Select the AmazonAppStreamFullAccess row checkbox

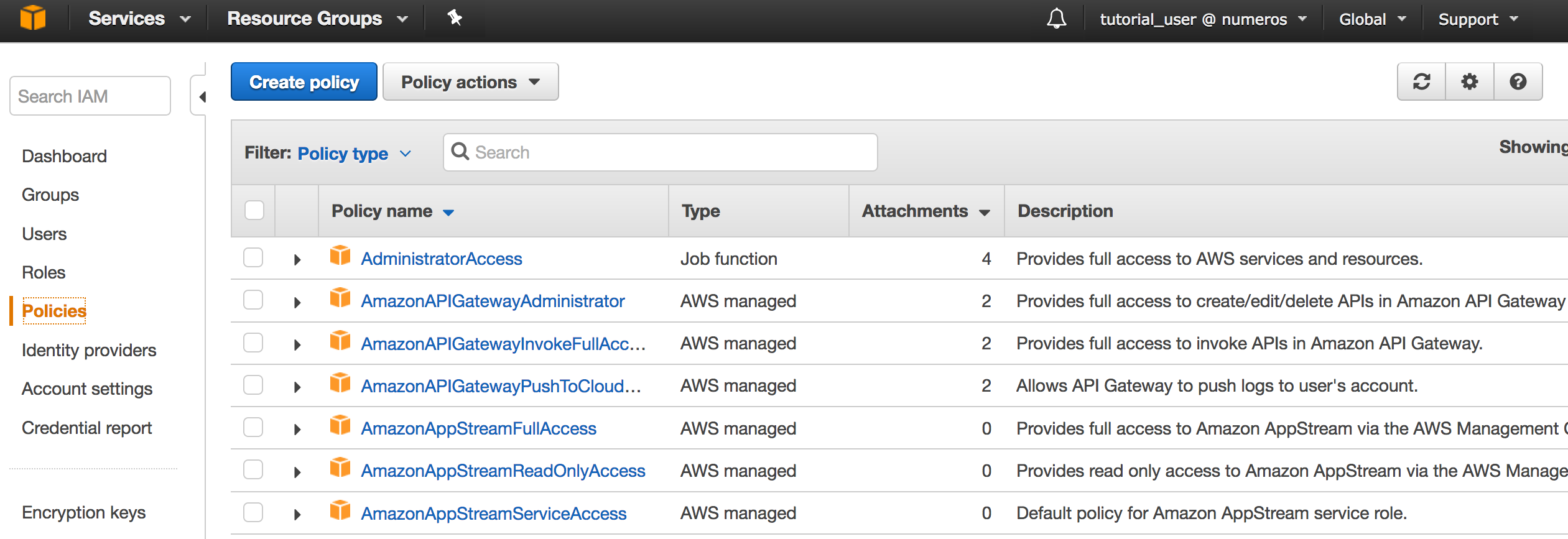click(253, 427)
